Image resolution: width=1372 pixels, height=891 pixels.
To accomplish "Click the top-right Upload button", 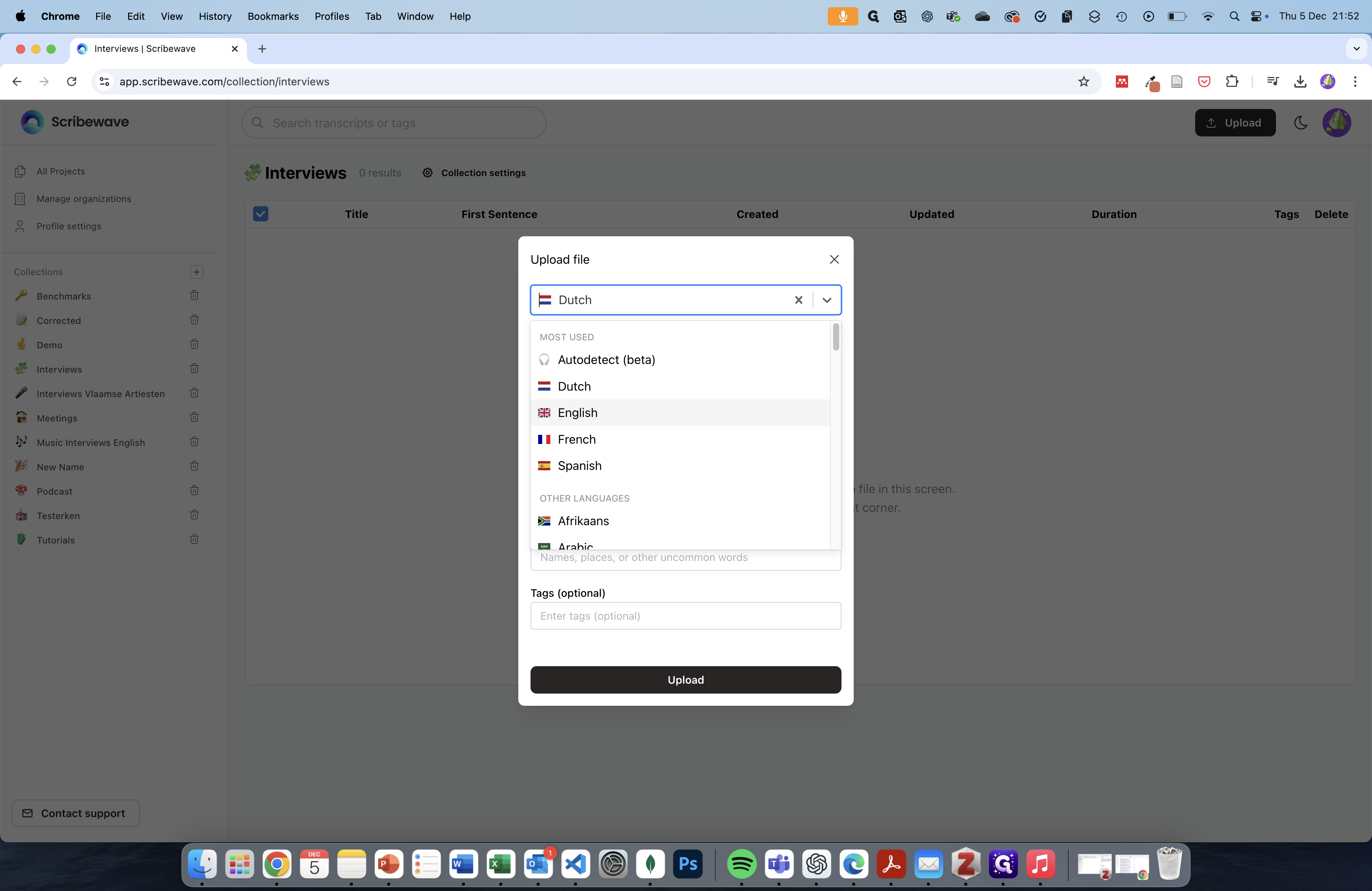I will (1235, 123).
